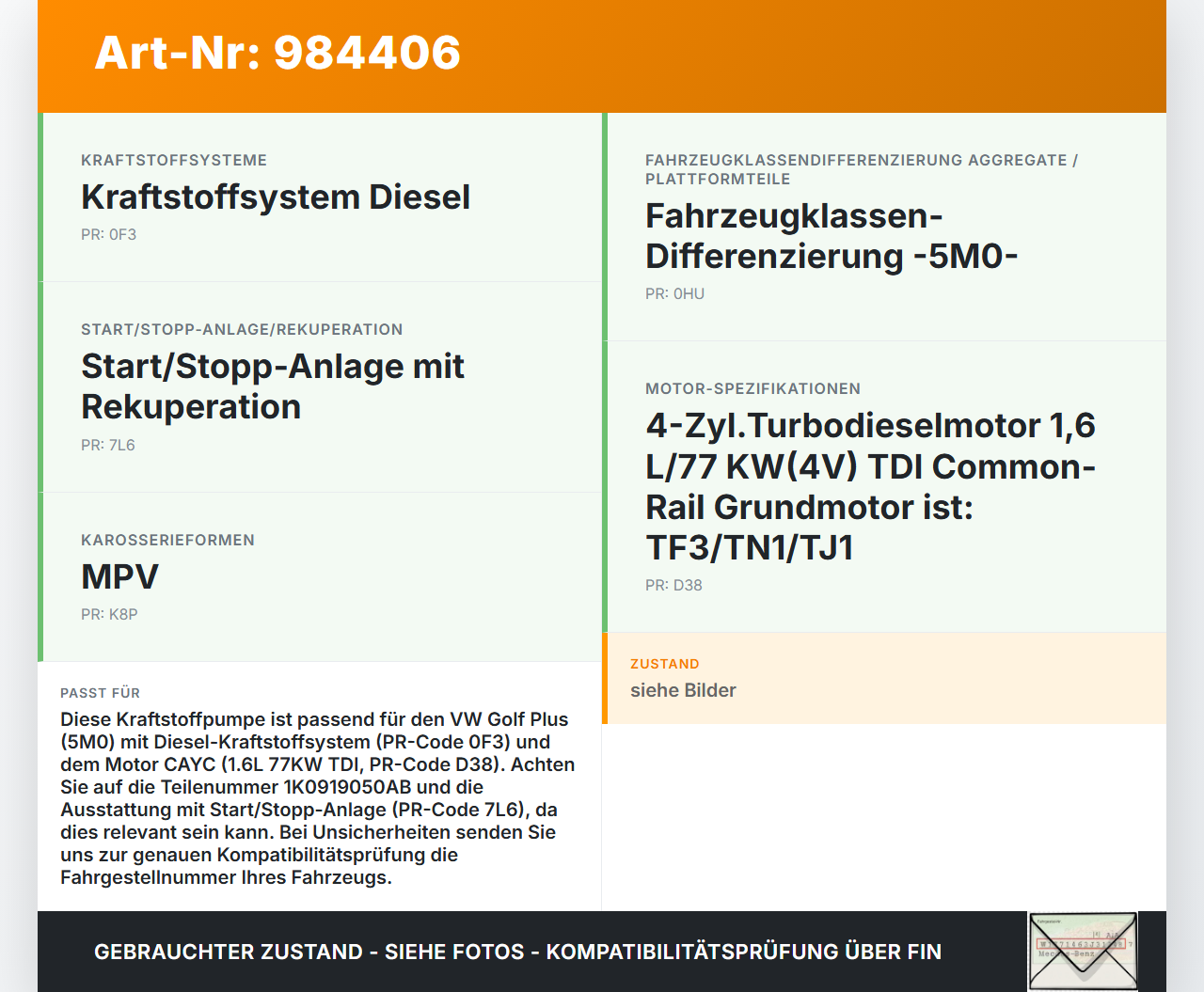Click the KRAFTSTOFFSYSTEME category label

pyautogui.click(x=174, y=160)
